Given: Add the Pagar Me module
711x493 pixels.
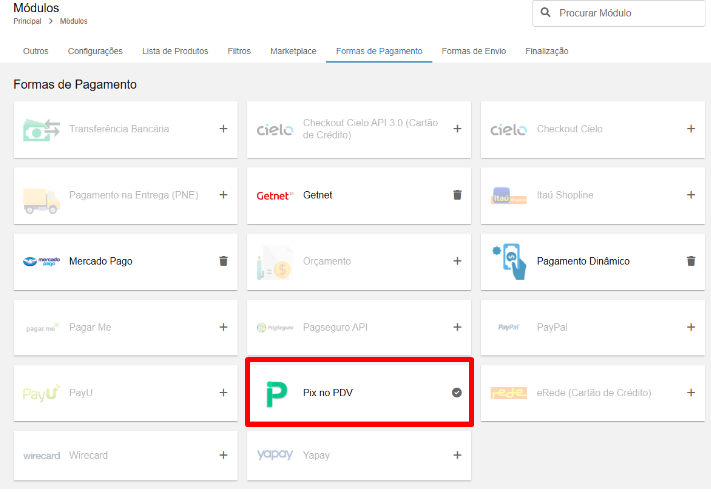Looking at the screenshot, I should point(224,327).
